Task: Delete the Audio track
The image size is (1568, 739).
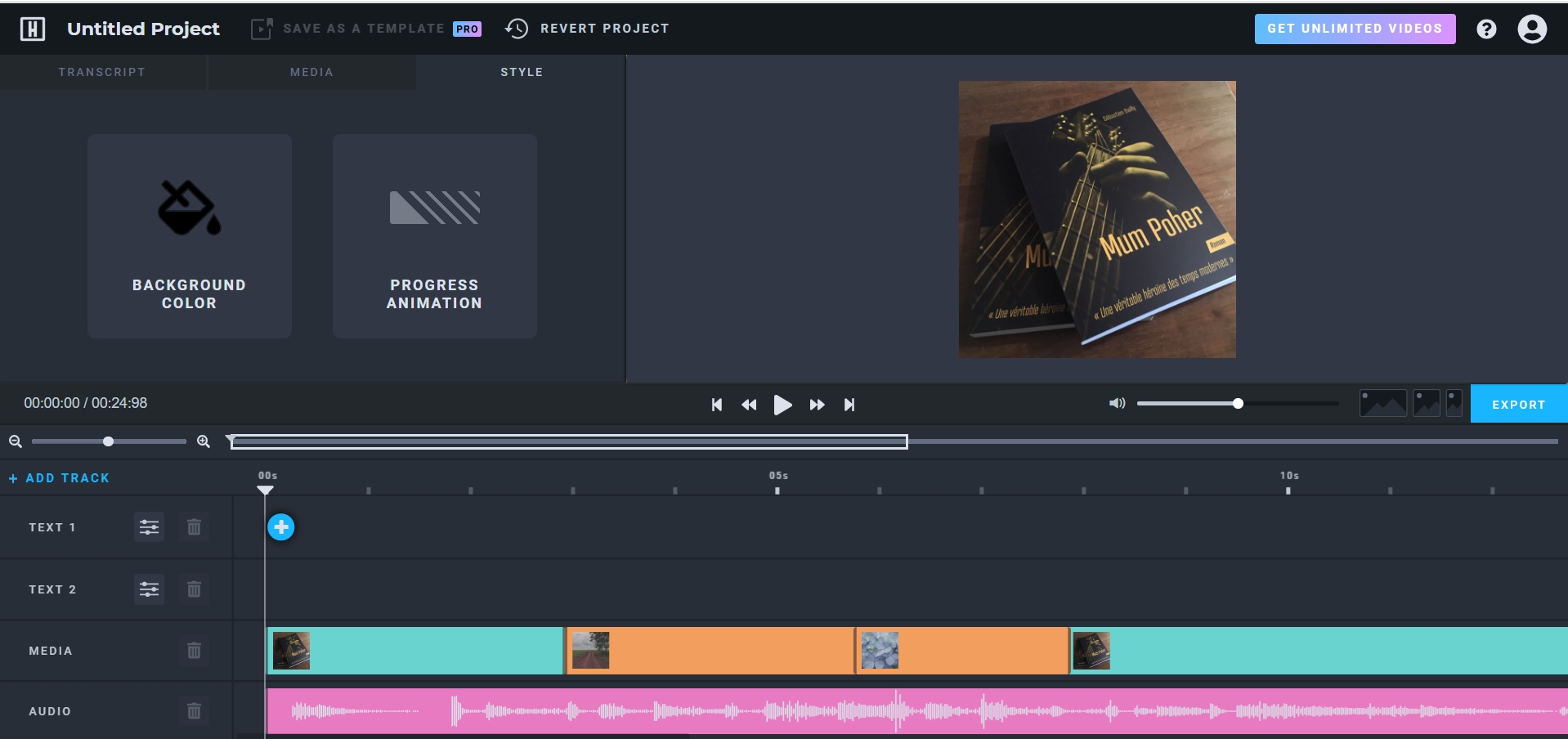Action: click(x=194, y=711)
